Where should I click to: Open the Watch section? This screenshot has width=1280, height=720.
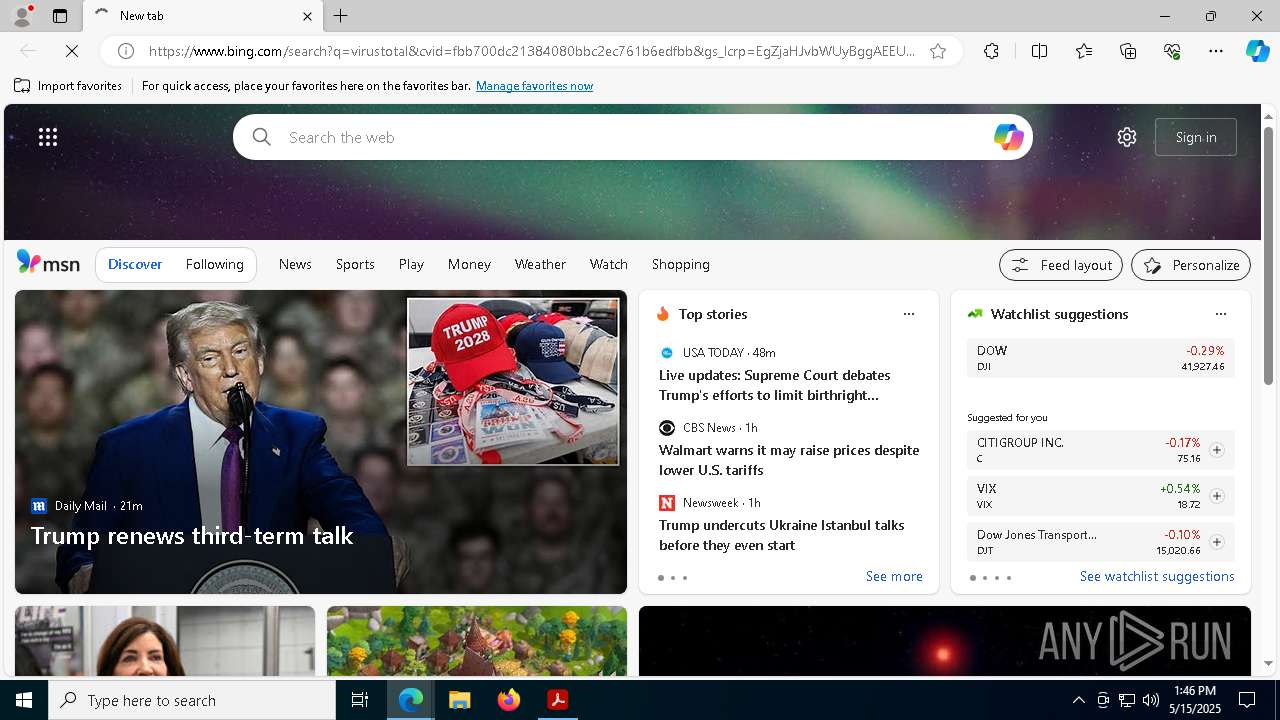609,264
